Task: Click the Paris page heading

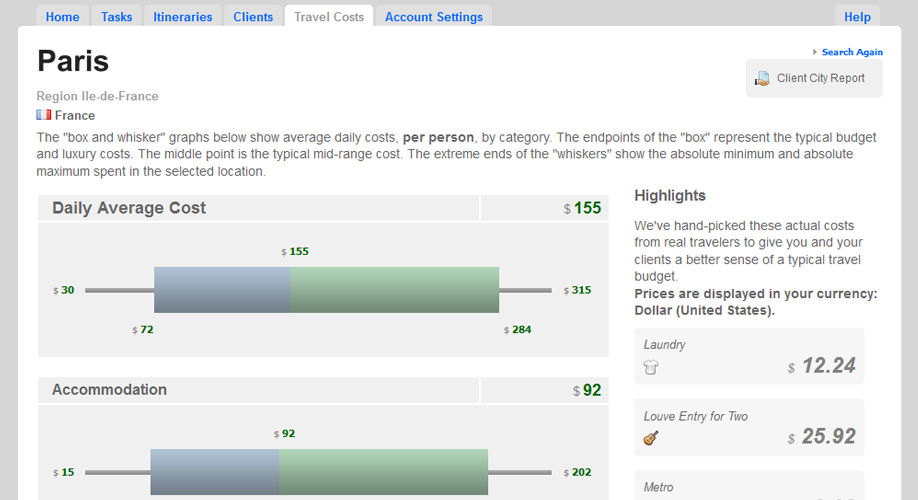Action: click(x=73, y=61)
